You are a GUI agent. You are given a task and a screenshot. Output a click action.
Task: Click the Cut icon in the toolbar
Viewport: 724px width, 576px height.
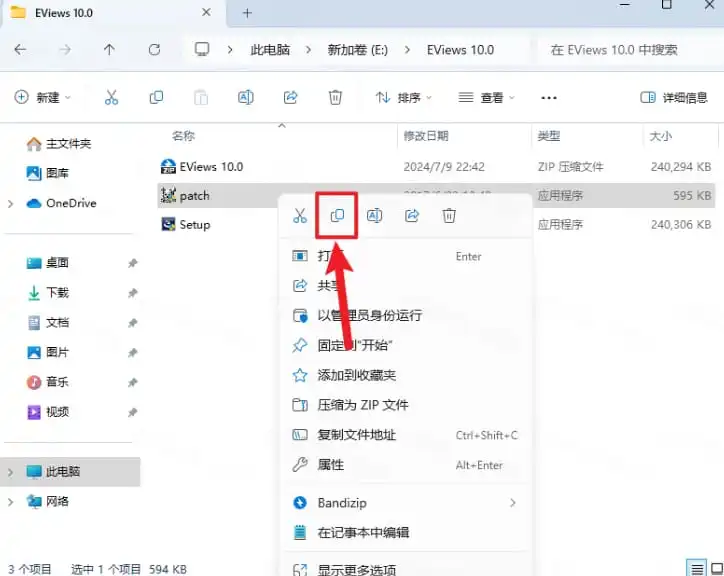111,97
